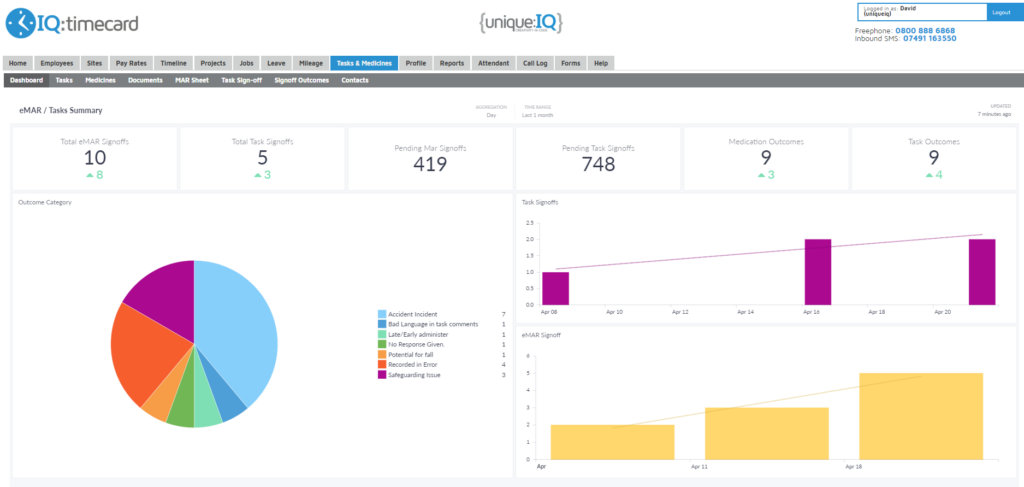Click the Recorded in Error legend swatch
This screenshot has height=487, width=1024.
pyautogui.click(x=381, y=364)
